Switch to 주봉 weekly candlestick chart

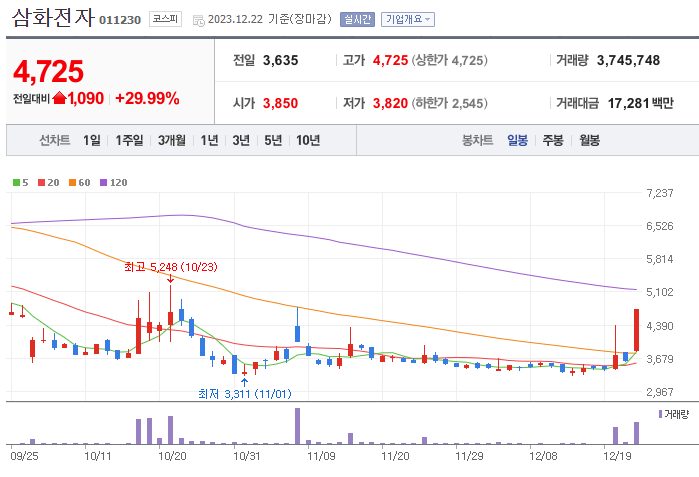pyautogui.click(x=553, y=140)
